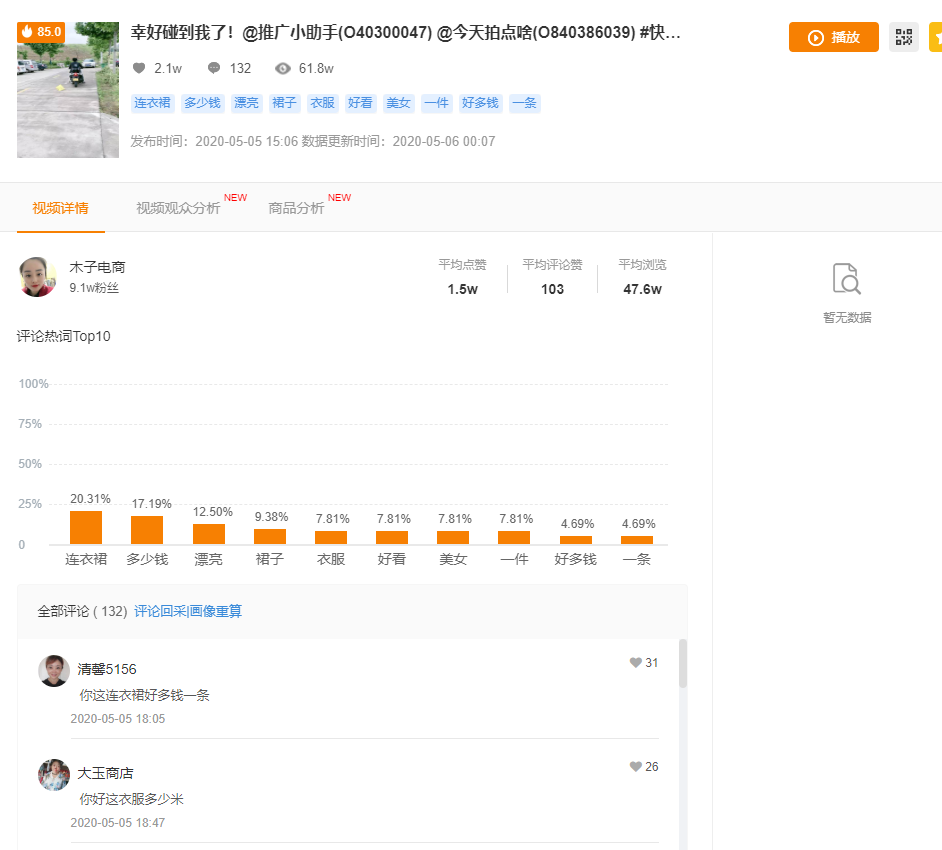Select the 多少钱 tag

pos(202,103)
